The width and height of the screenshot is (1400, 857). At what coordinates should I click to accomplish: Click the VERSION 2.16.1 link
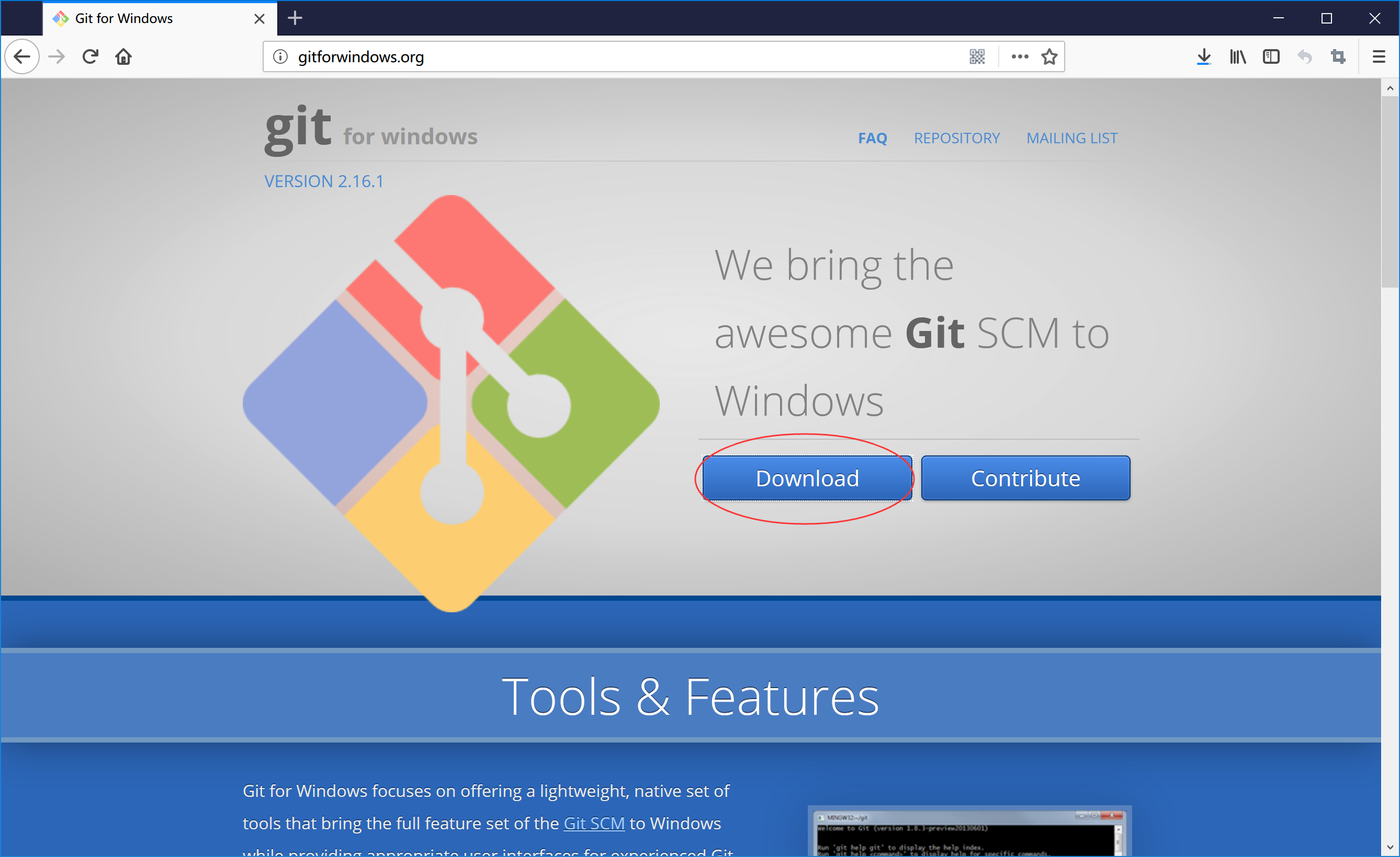(x=324, y=181)
